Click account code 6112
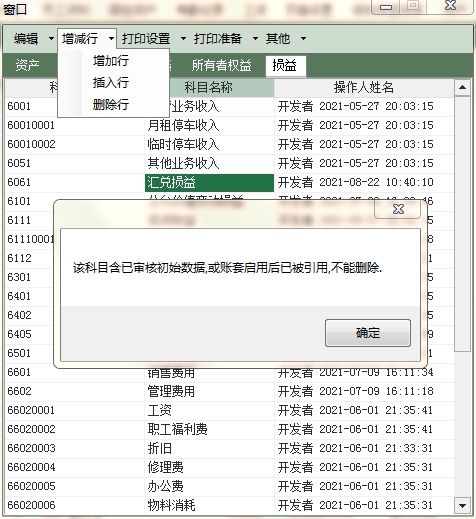The width and height of the screenshot is (476, 519). pyautogui.click(x=19, y=258)
